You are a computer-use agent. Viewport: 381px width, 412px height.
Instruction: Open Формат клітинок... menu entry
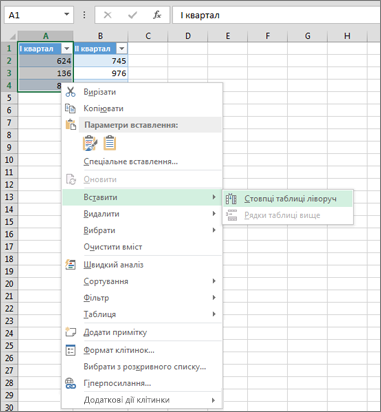pos(142,350)
